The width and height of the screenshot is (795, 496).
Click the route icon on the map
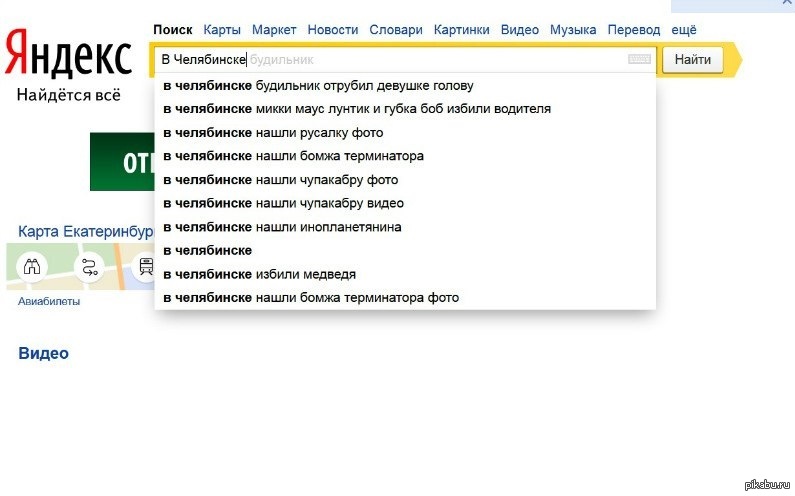tap(90, 267)
